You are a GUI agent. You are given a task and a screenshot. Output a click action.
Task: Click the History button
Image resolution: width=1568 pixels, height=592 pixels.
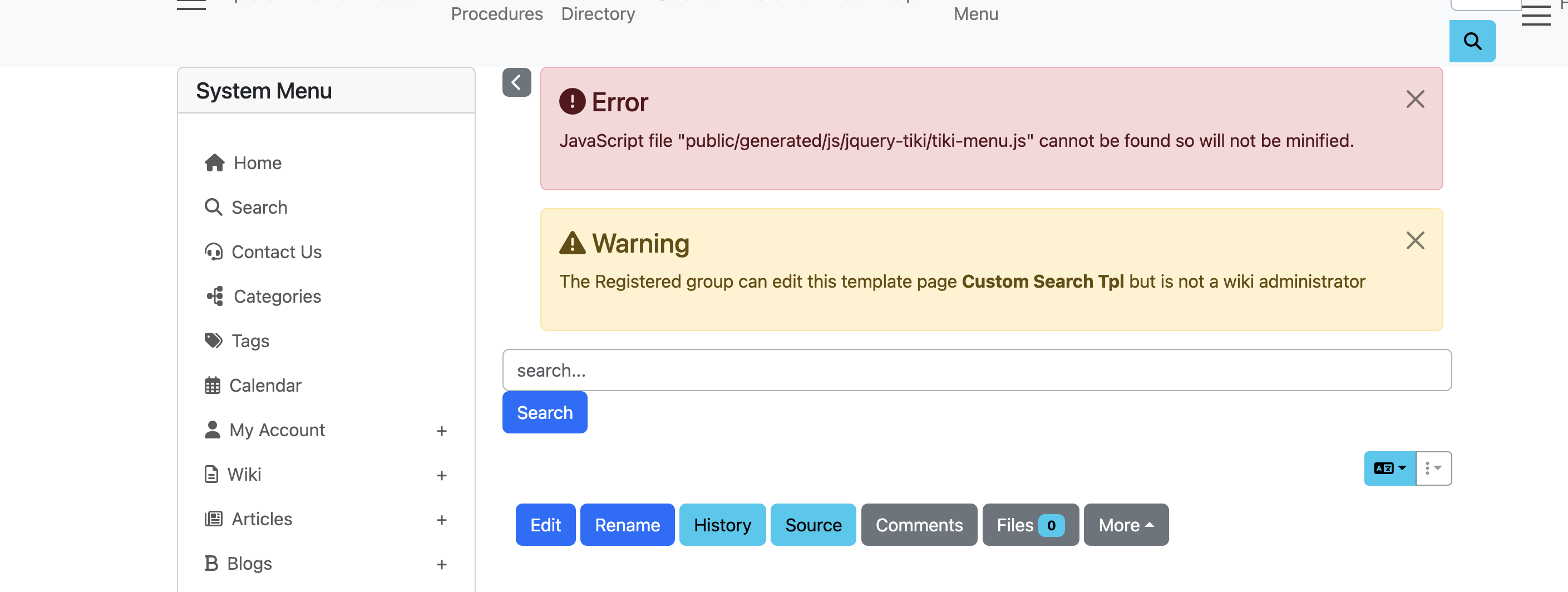click(722, 525)
